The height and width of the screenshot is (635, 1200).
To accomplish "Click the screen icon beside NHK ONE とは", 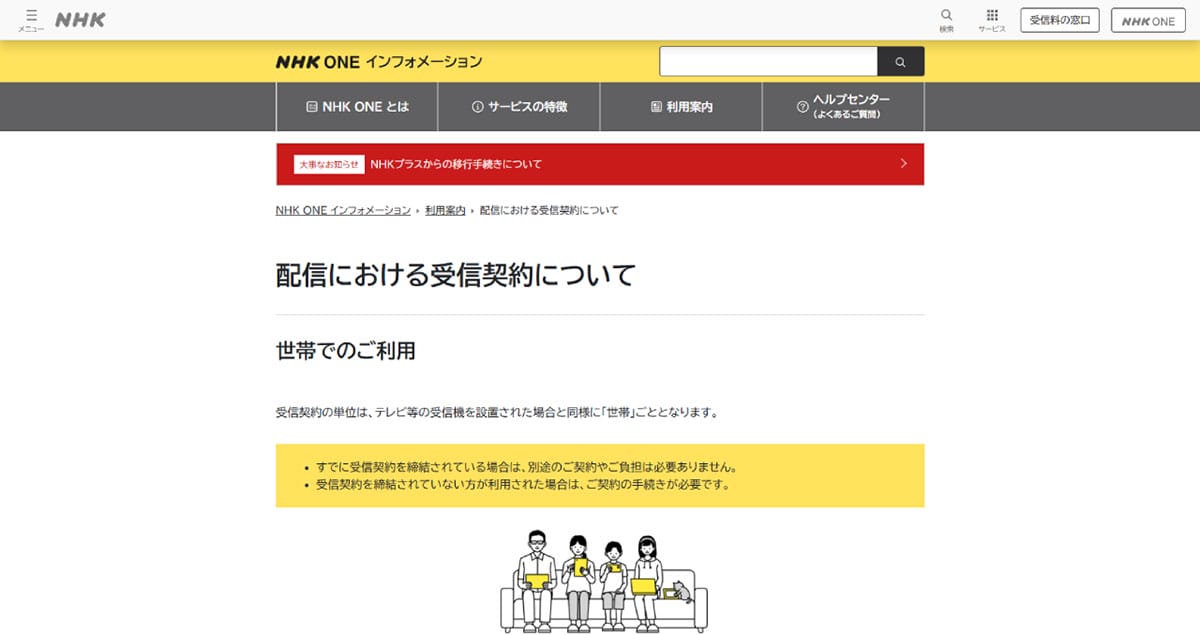I will coord(310,106).
